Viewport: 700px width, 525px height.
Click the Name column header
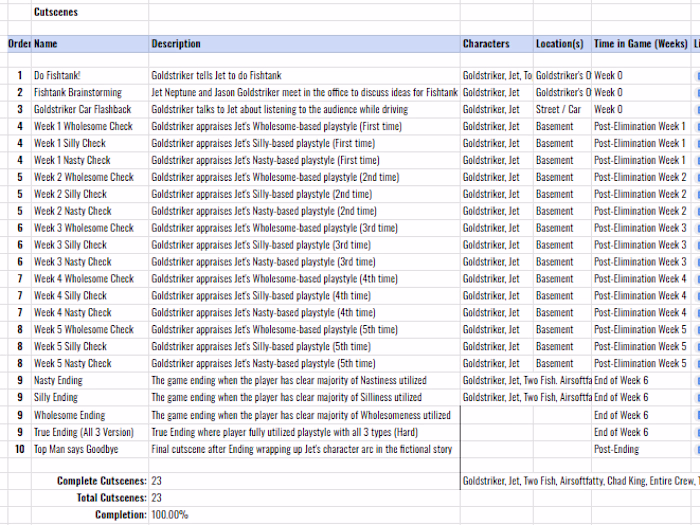(x=46, y=44)
